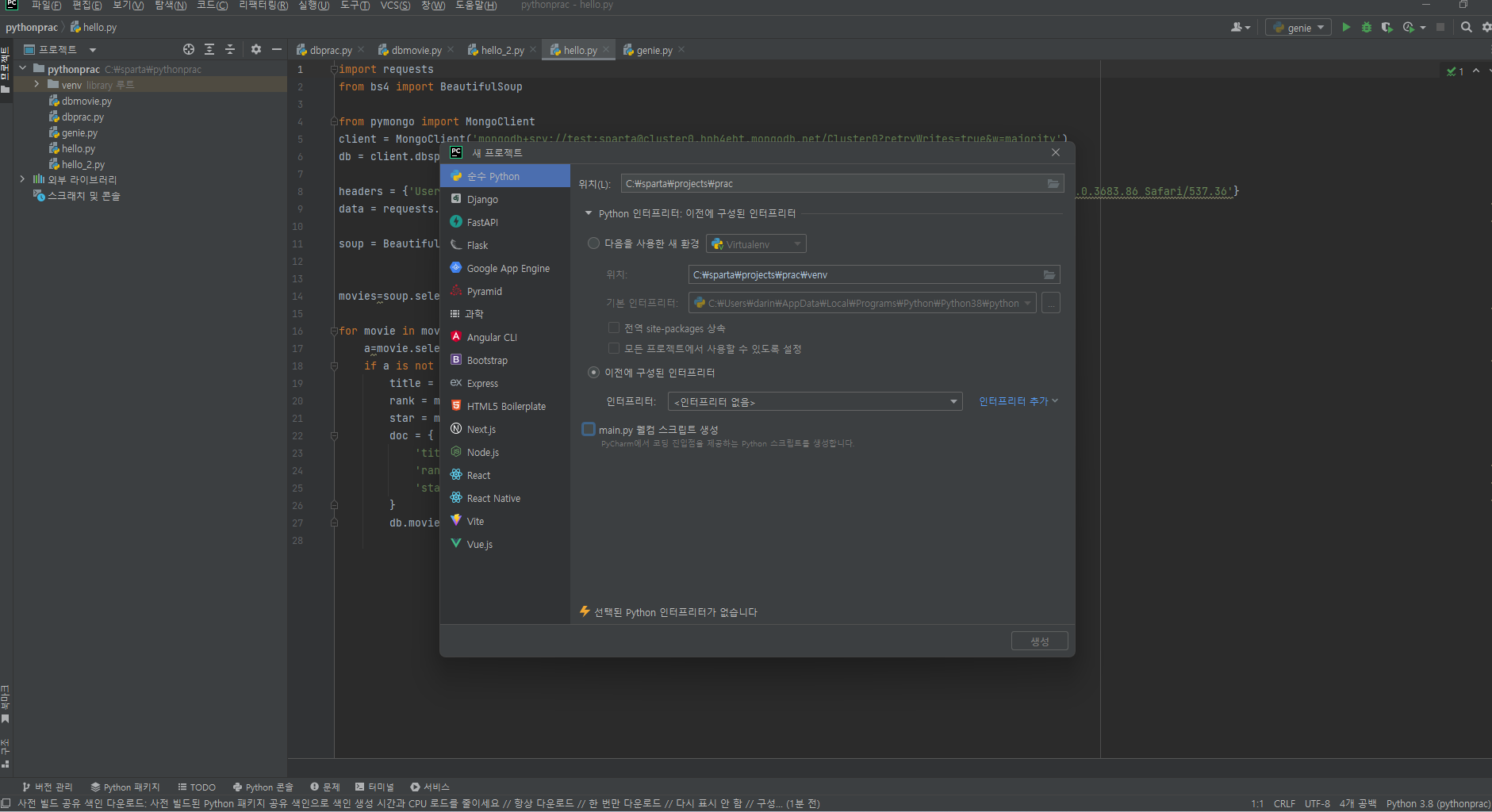The height and width of the screenshot is (812, 1492).
Task: Open the 파일(F) menu
Action: (x=46, y=6)
